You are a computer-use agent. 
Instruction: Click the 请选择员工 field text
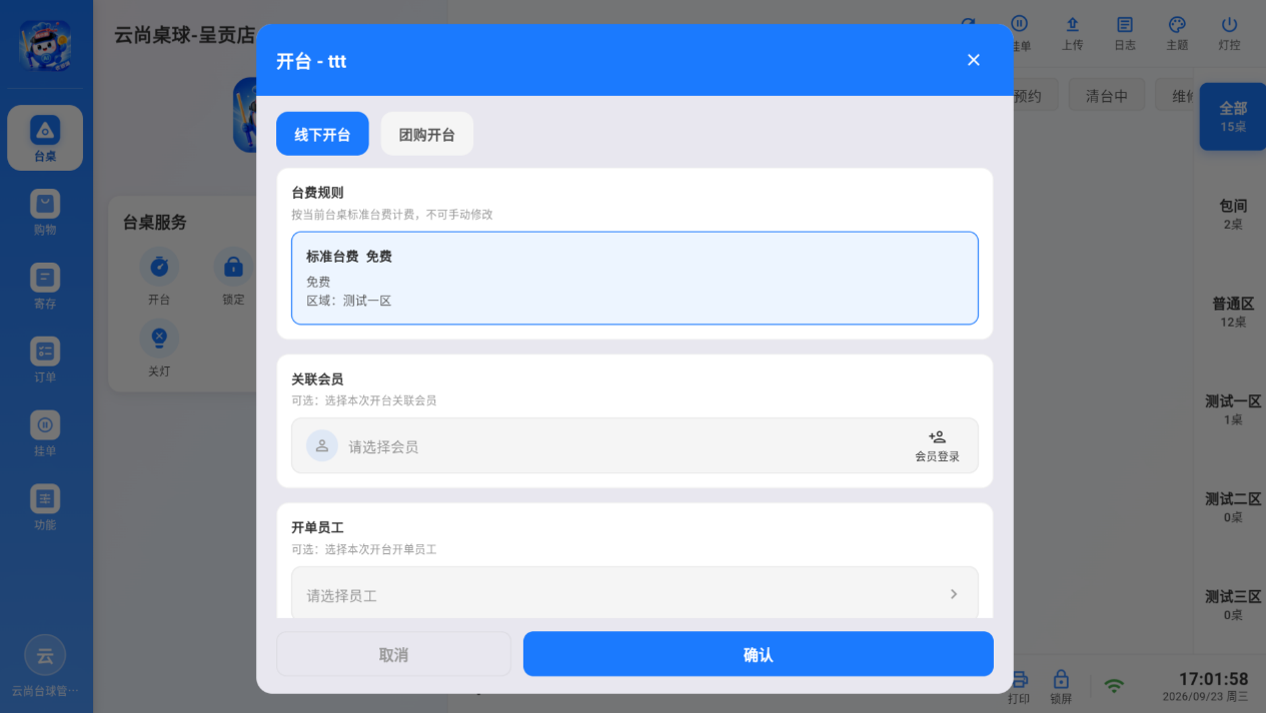click(x=342, y=595)
